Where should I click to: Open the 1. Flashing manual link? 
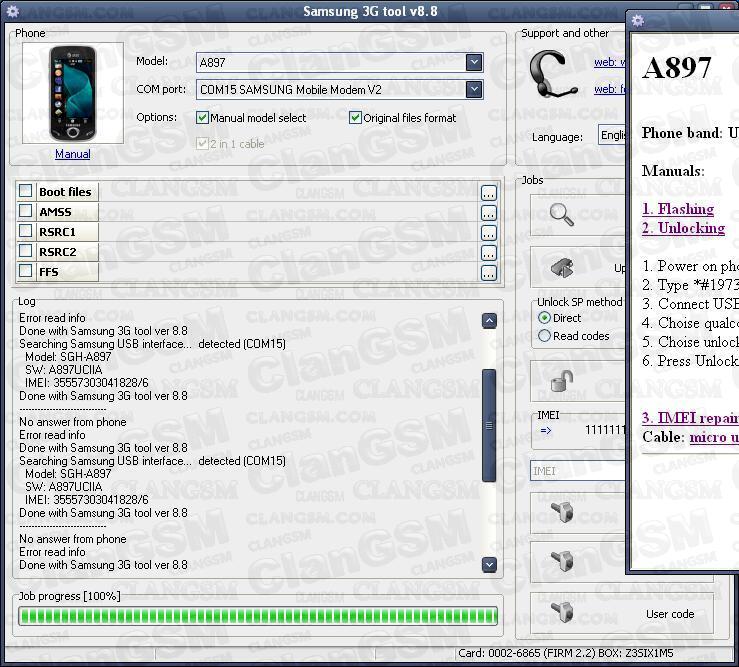point(678,208)
